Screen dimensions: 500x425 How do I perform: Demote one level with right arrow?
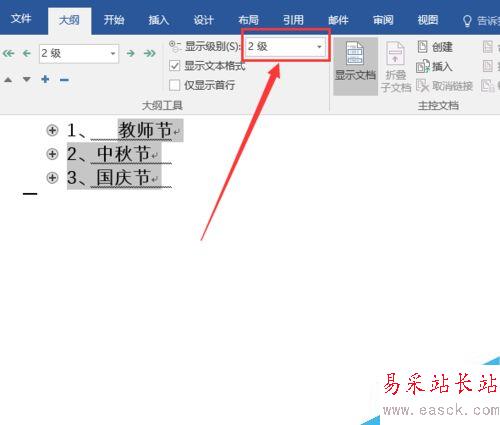(x=131, y=53)
